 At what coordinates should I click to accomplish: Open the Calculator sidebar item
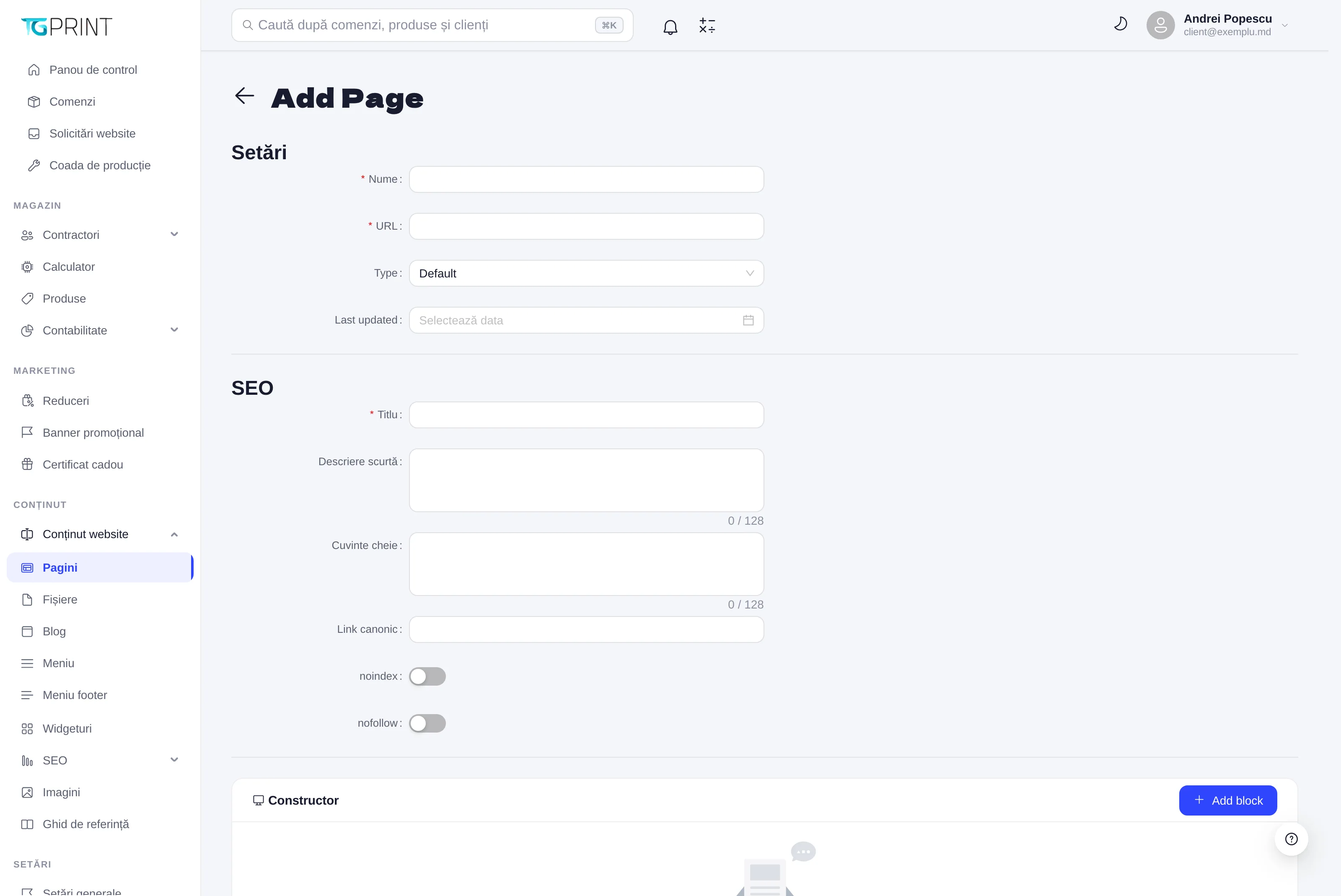coord(100,267)
